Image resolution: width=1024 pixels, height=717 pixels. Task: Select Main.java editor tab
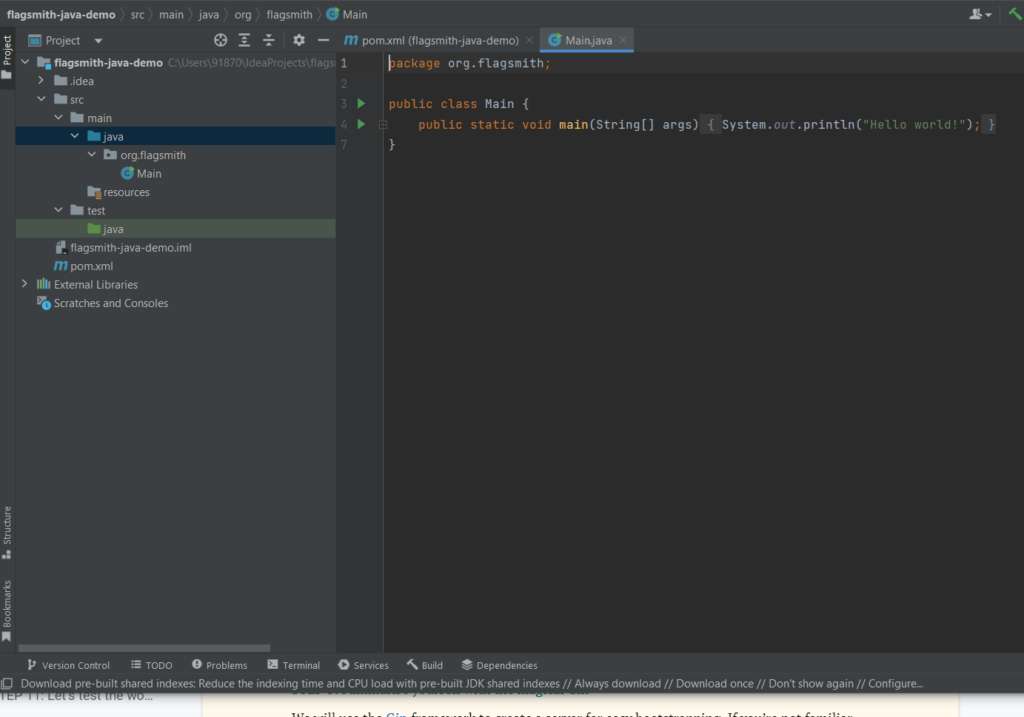588,40
